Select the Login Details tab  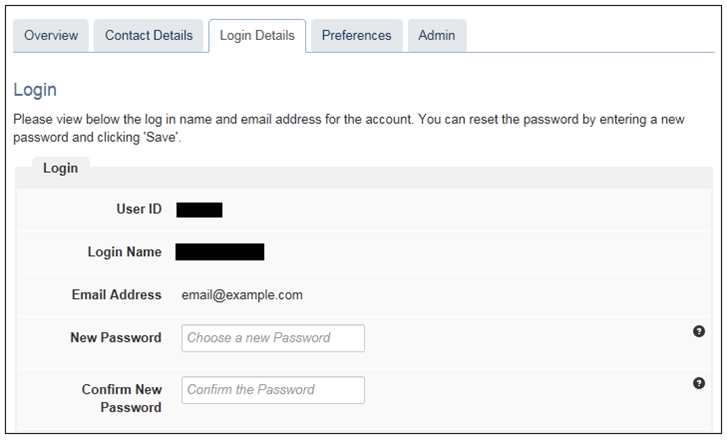pyautogui.click(x=257, y=36)
